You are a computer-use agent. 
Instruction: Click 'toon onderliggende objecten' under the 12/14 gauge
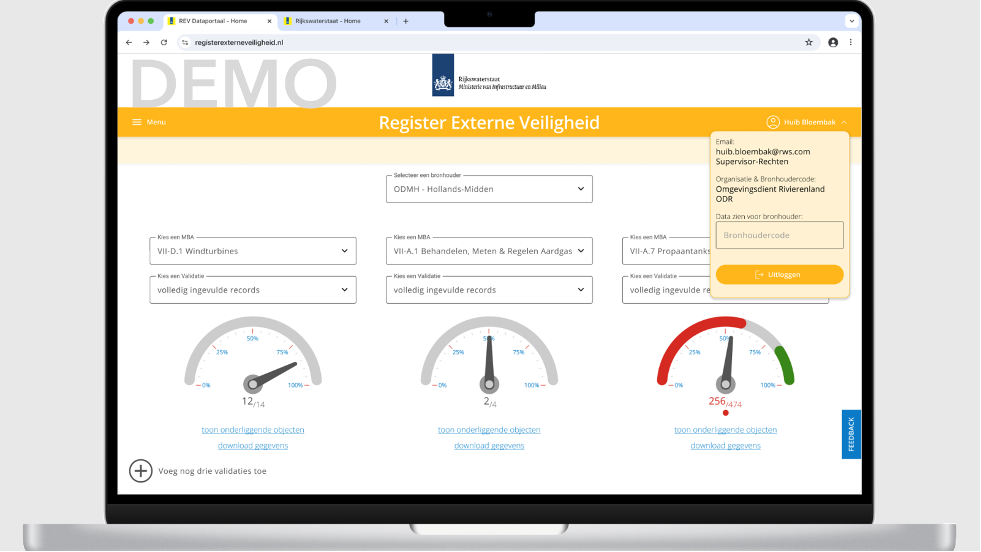pos(253,430)
